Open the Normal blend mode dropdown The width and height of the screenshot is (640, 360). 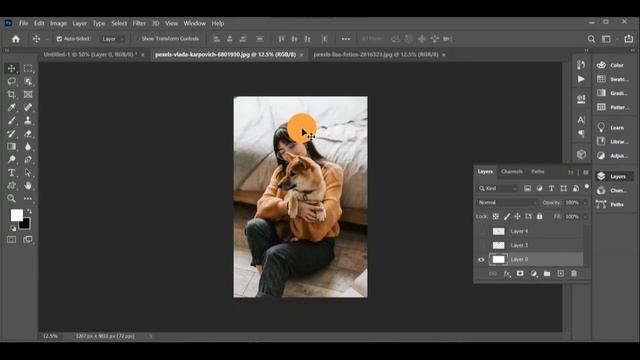(507, 202)
